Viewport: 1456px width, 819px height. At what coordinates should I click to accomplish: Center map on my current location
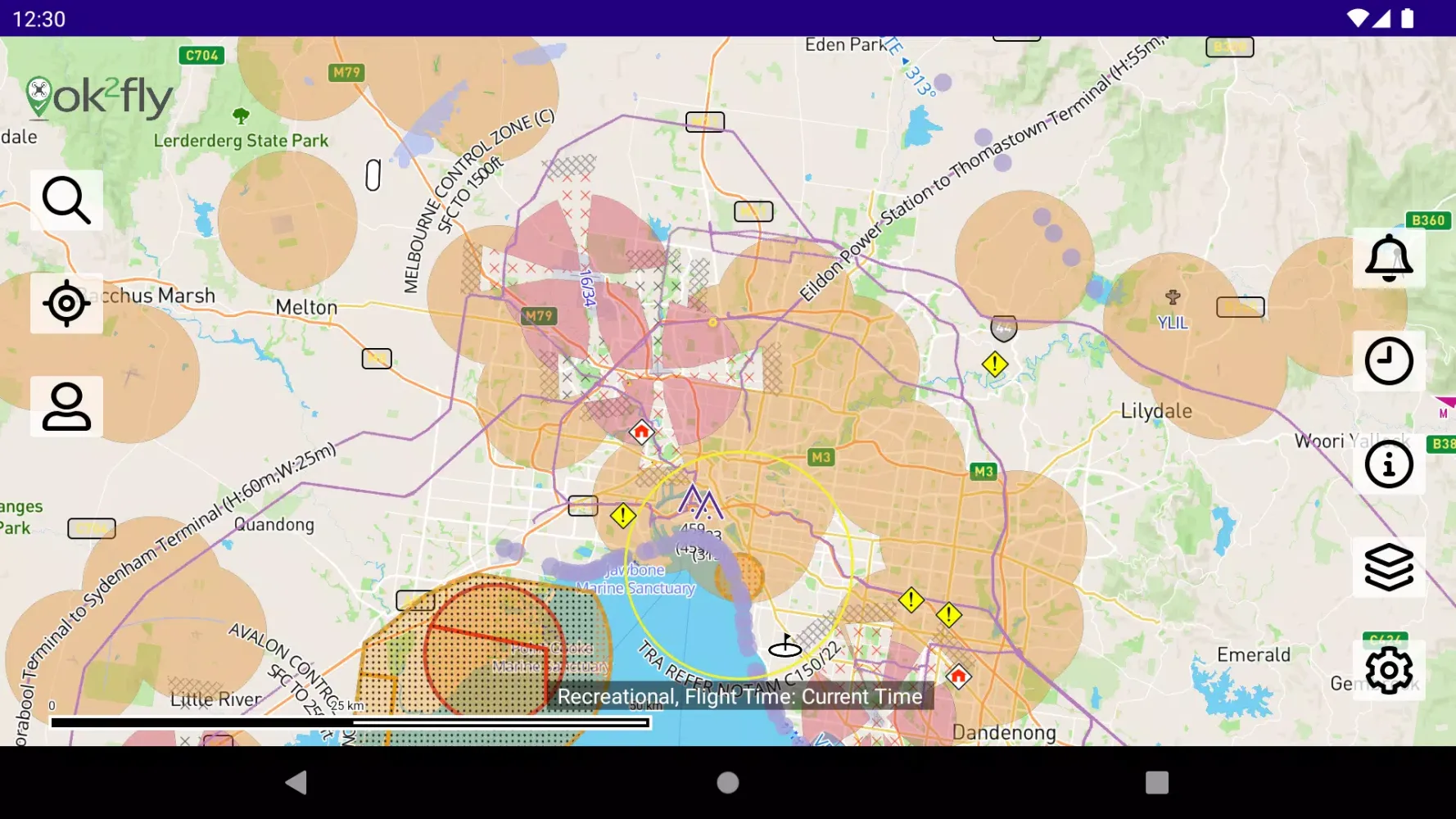point(66,304)
